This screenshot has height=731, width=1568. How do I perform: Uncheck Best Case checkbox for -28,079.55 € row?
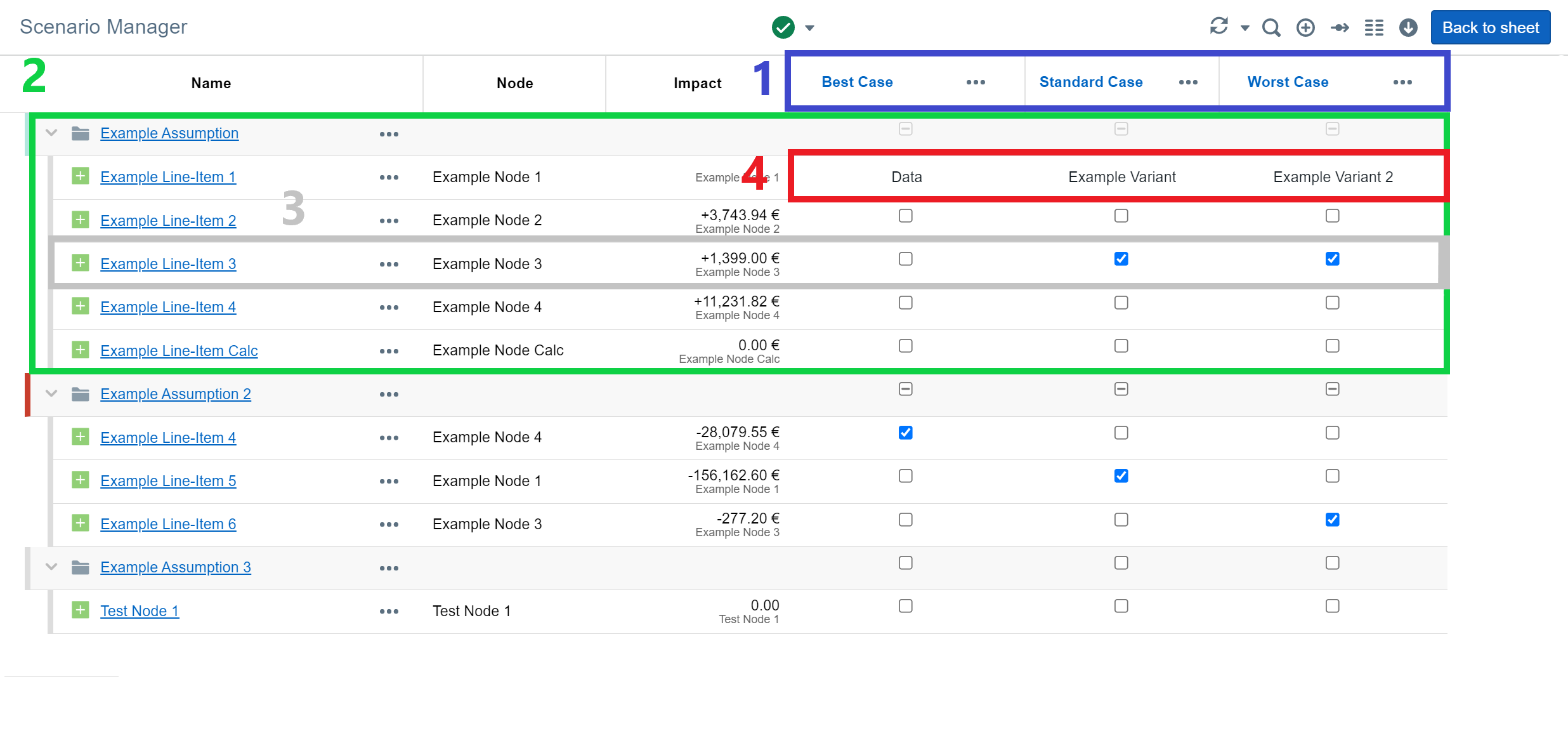(x=905, y=433)
